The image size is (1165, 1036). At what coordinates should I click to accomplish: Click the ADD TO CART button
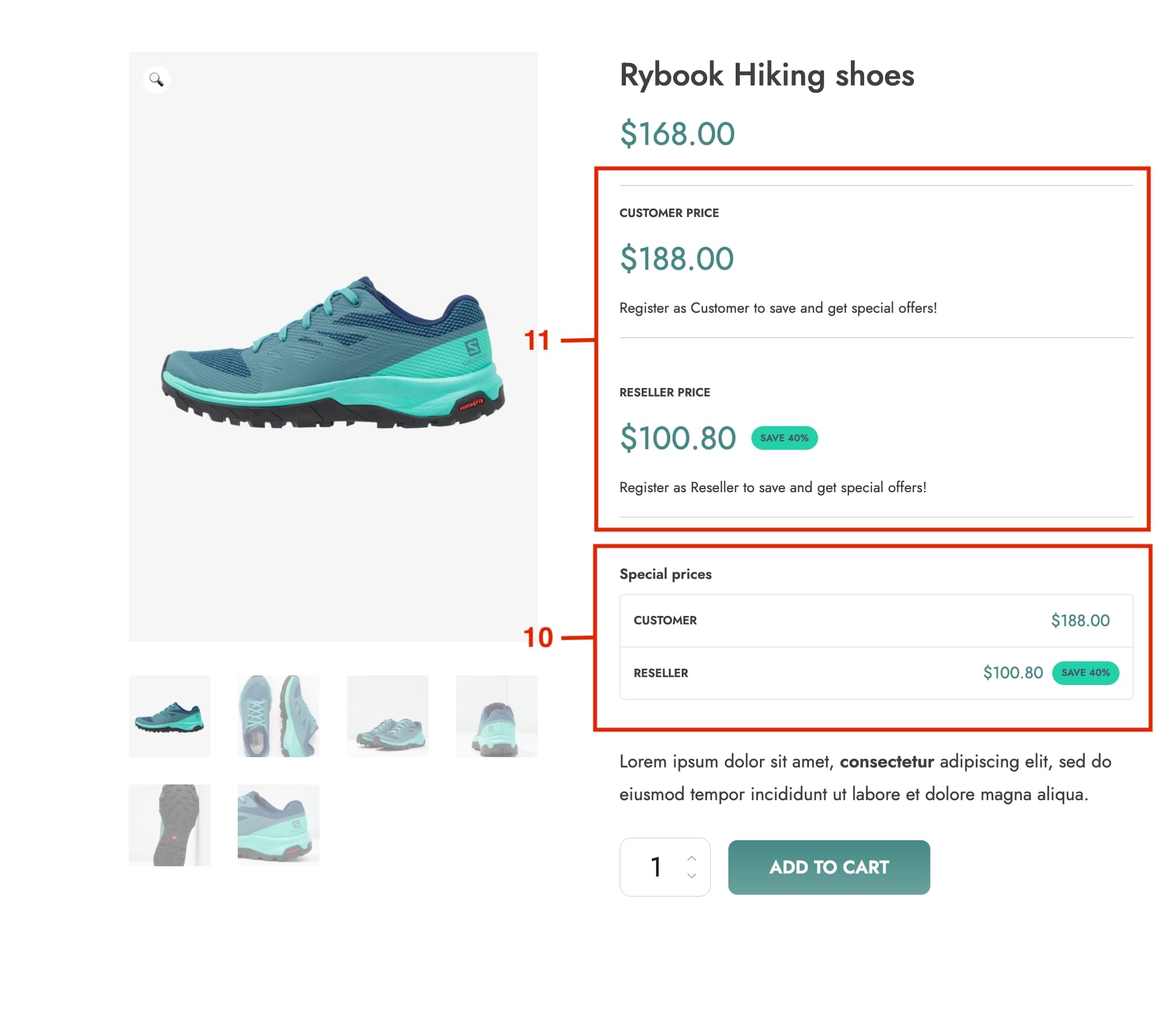pyautogui.click(x=829, y=867)
